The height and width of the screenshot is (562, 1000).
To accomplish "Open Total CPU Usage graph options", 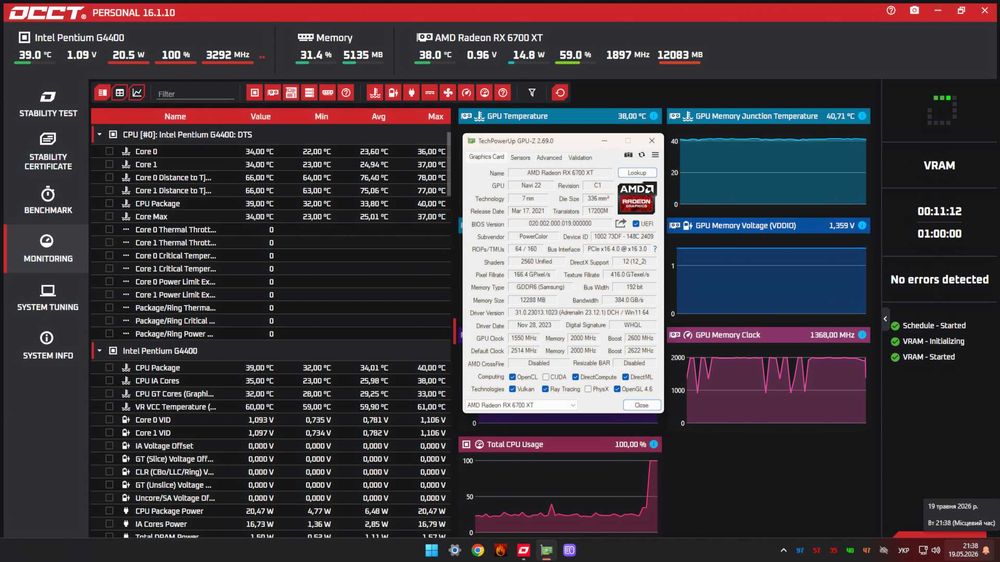I will 654,444.
